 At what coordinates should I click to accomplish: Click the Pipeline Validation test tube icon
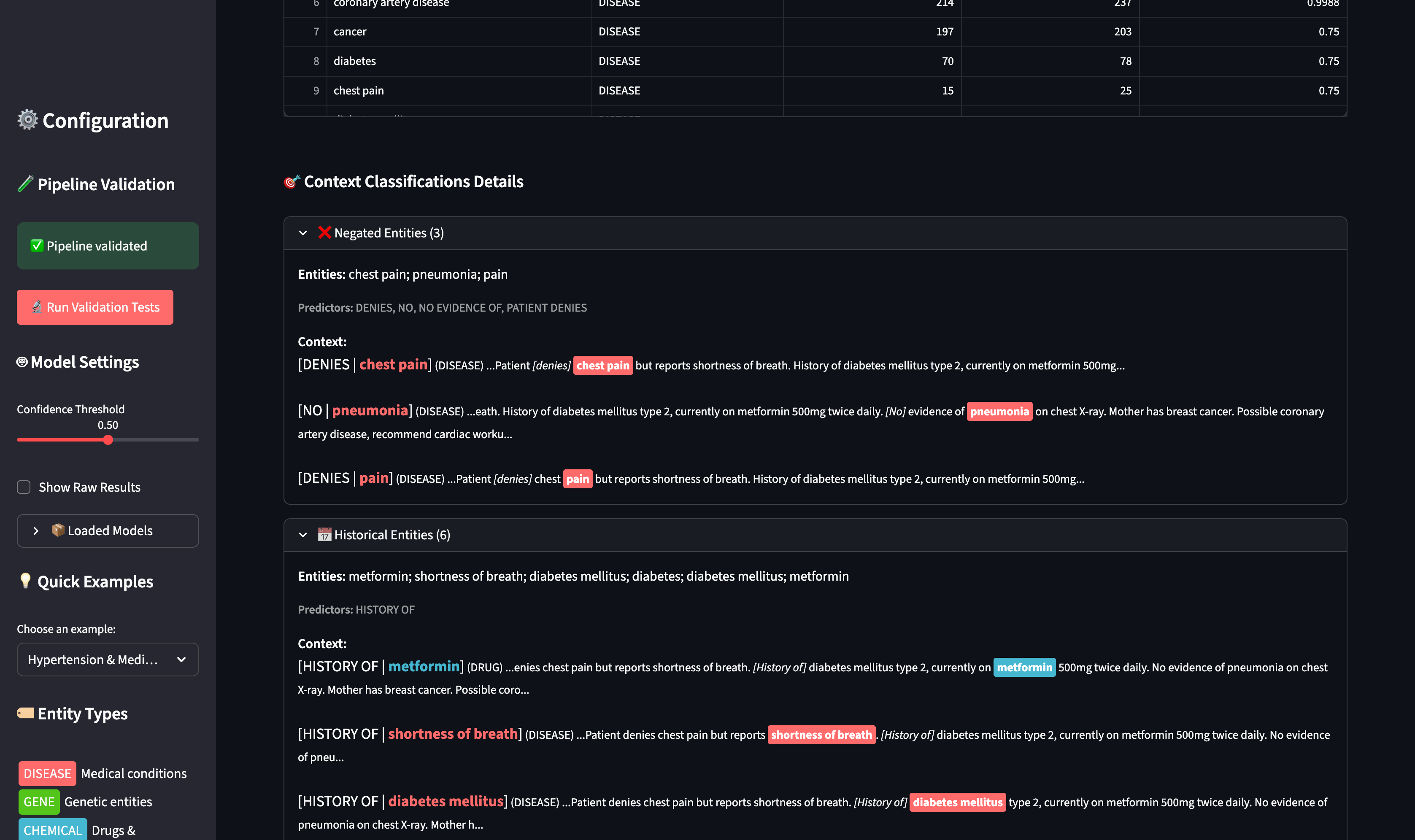pos(25,184)
